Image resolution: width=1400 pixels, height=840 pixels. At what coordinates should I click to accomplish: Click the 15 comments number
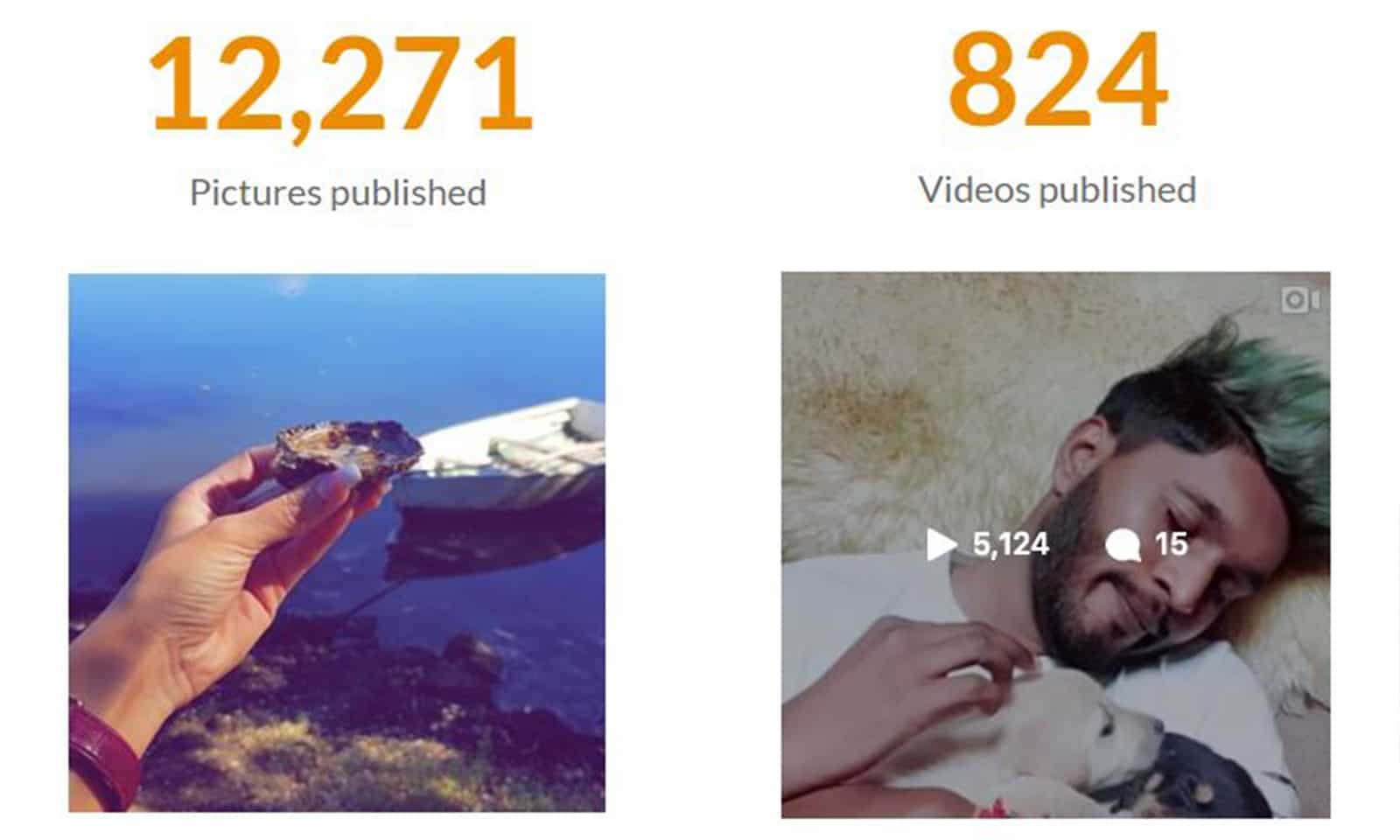[1171, 544]
